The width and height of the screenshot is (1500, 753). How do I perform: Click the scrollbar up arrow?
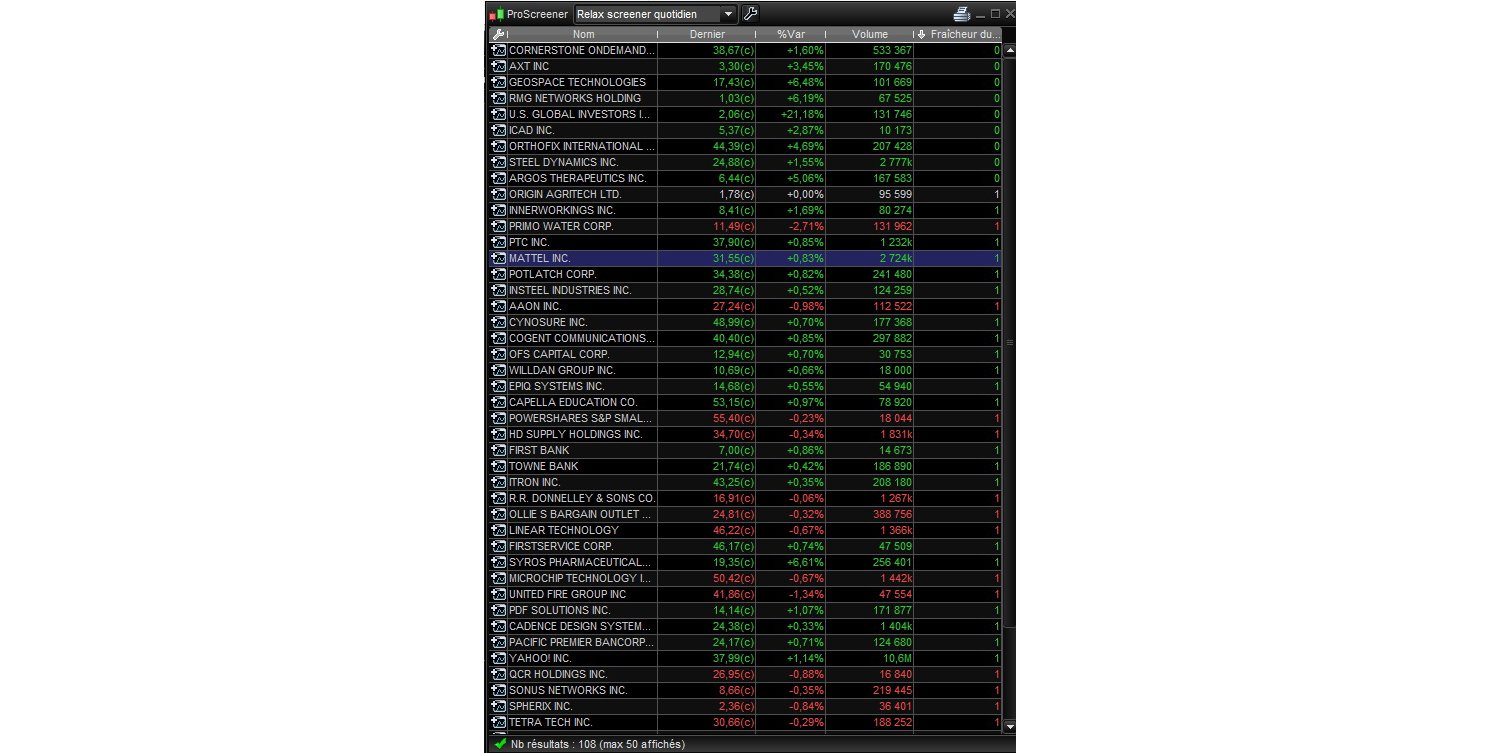pos(1009,49)
